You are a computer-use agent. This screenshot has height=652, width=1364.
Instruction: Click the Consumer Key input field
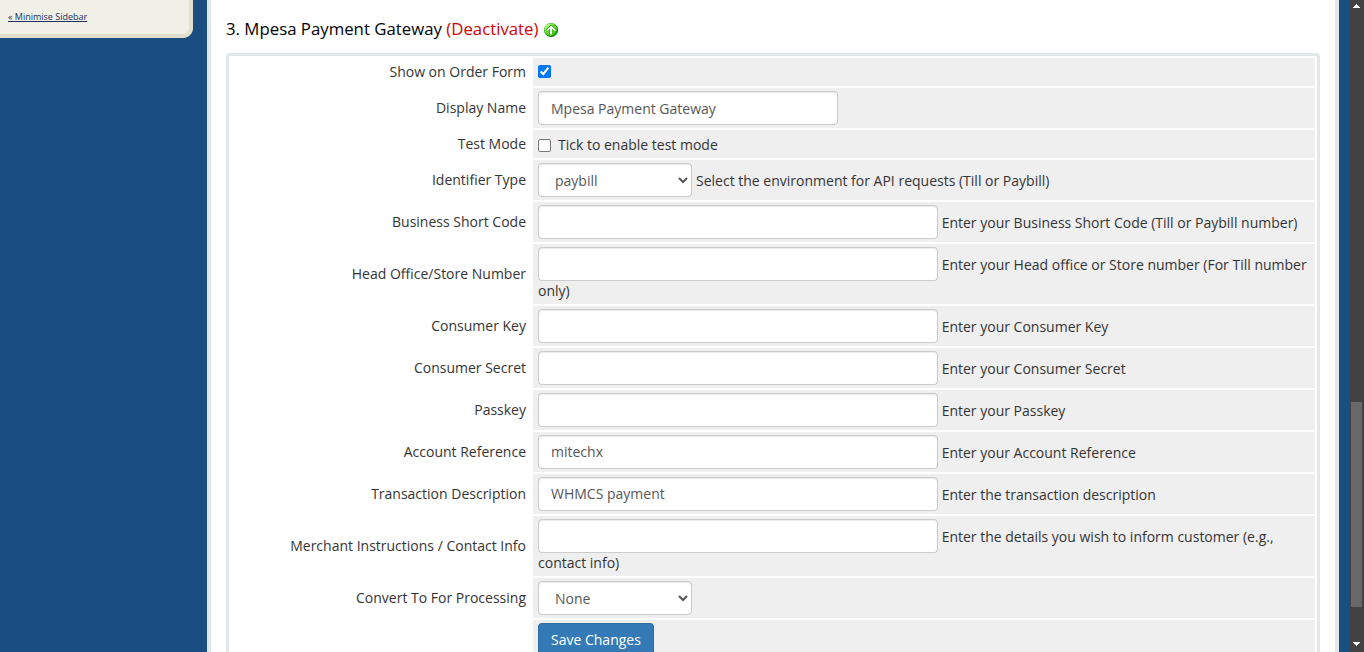click(738, 326)
